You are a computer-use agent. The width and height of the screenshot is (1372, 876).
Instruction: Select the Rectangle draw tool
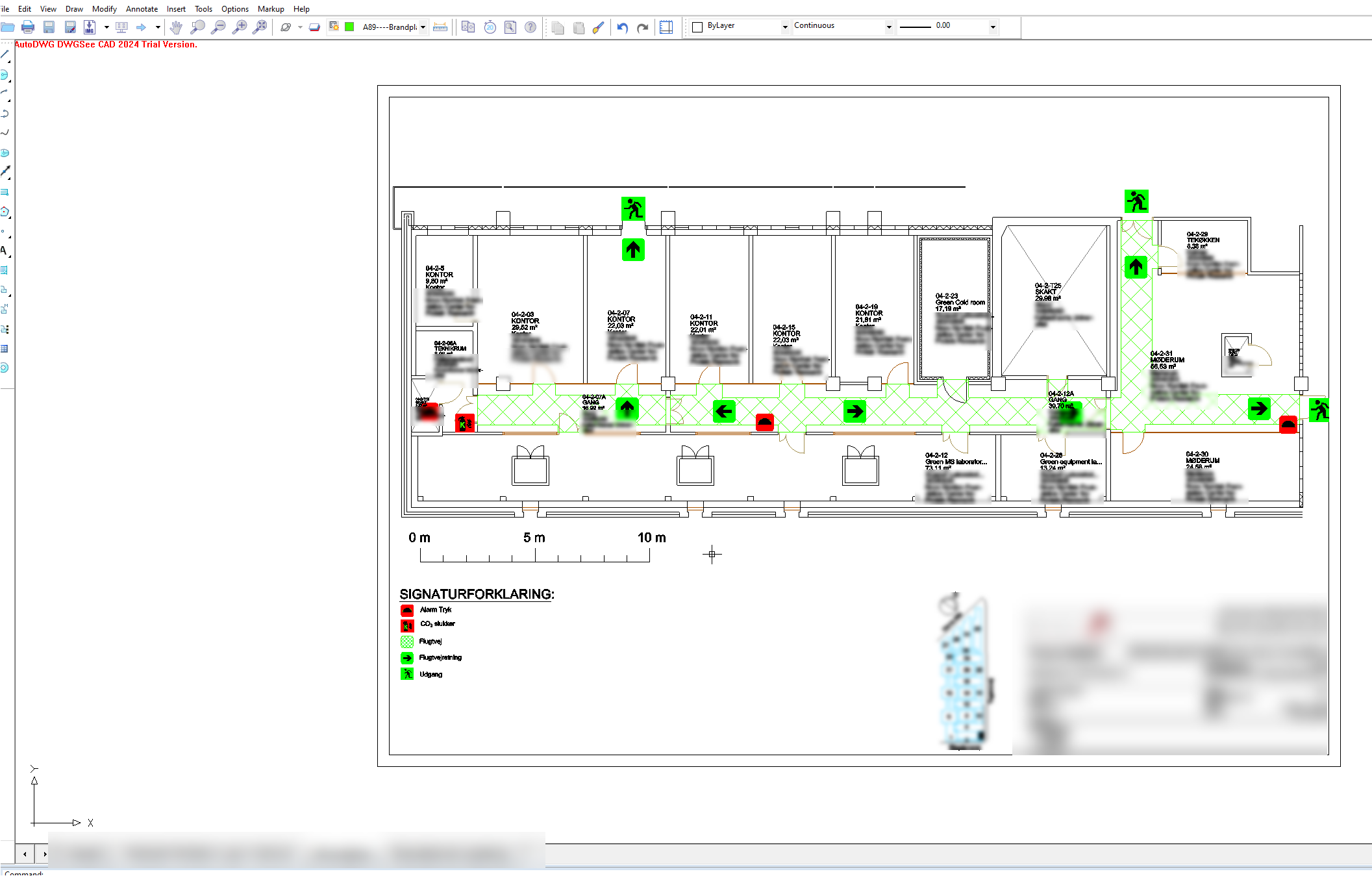5,192
